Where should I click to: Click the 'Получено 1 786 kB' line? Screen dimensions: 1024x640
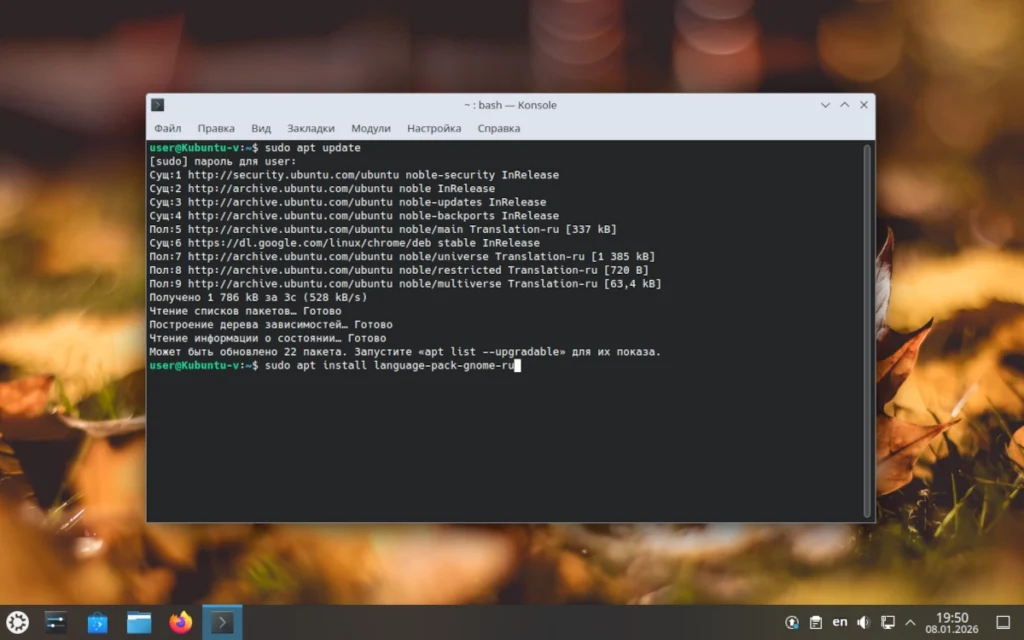(258, 297)
